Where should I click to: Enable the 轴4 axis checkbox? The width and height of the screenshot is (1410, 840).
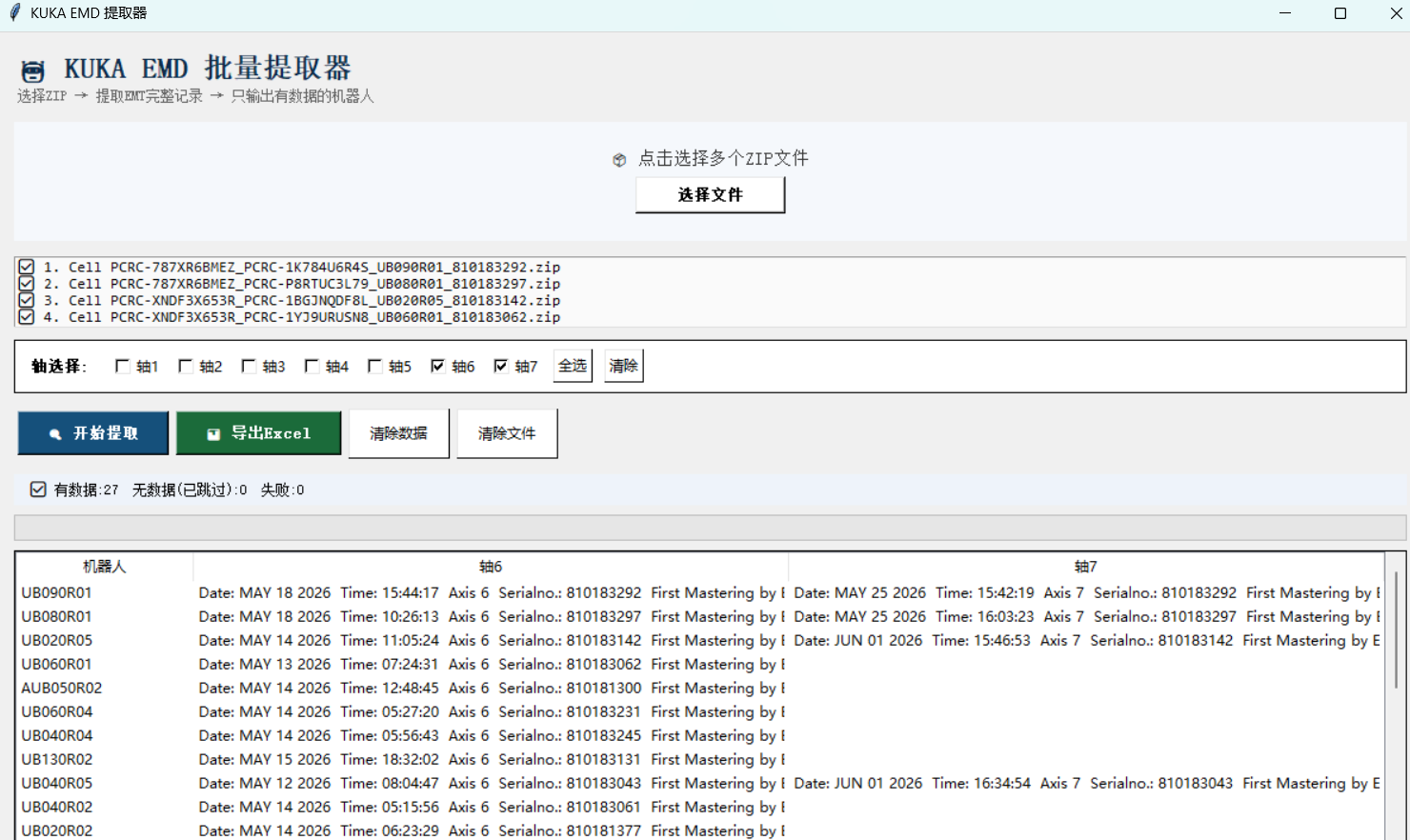click(x=312, y=367)
